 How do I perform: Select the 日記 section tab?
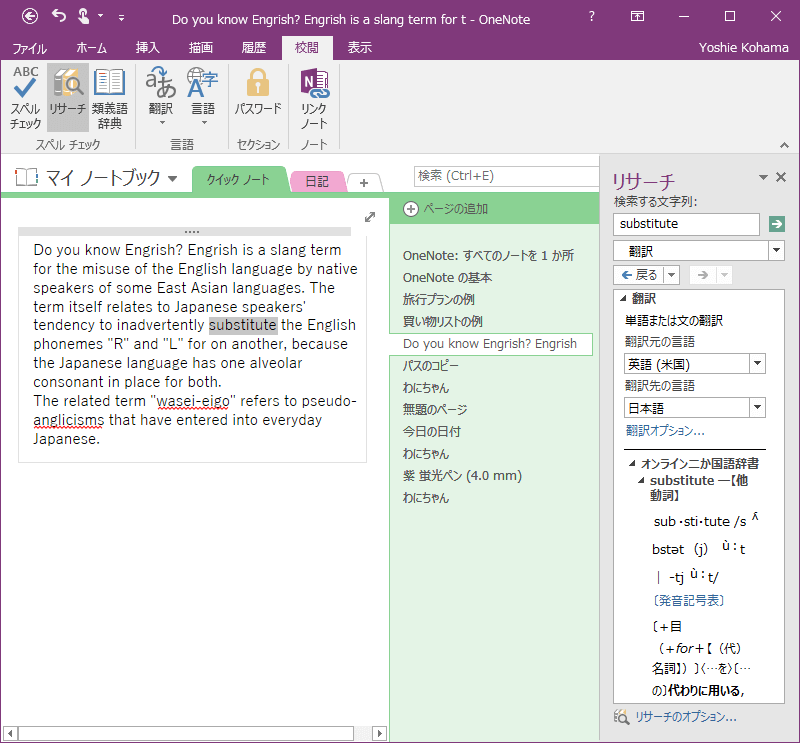(x=317, y=181)
